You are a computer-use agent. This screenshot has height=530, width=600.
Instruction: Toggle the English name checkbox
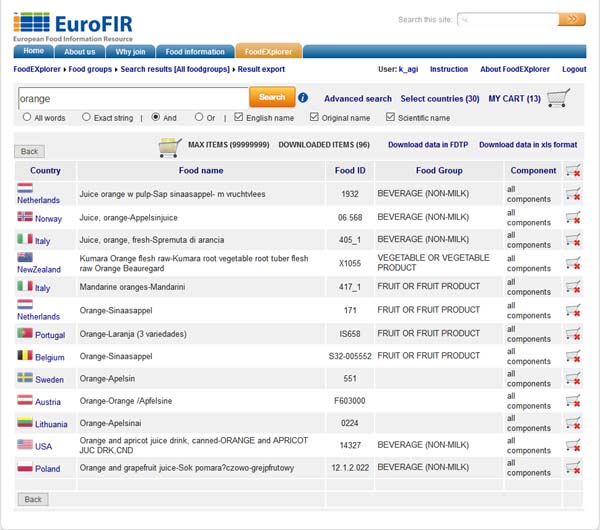coord(238,117)
